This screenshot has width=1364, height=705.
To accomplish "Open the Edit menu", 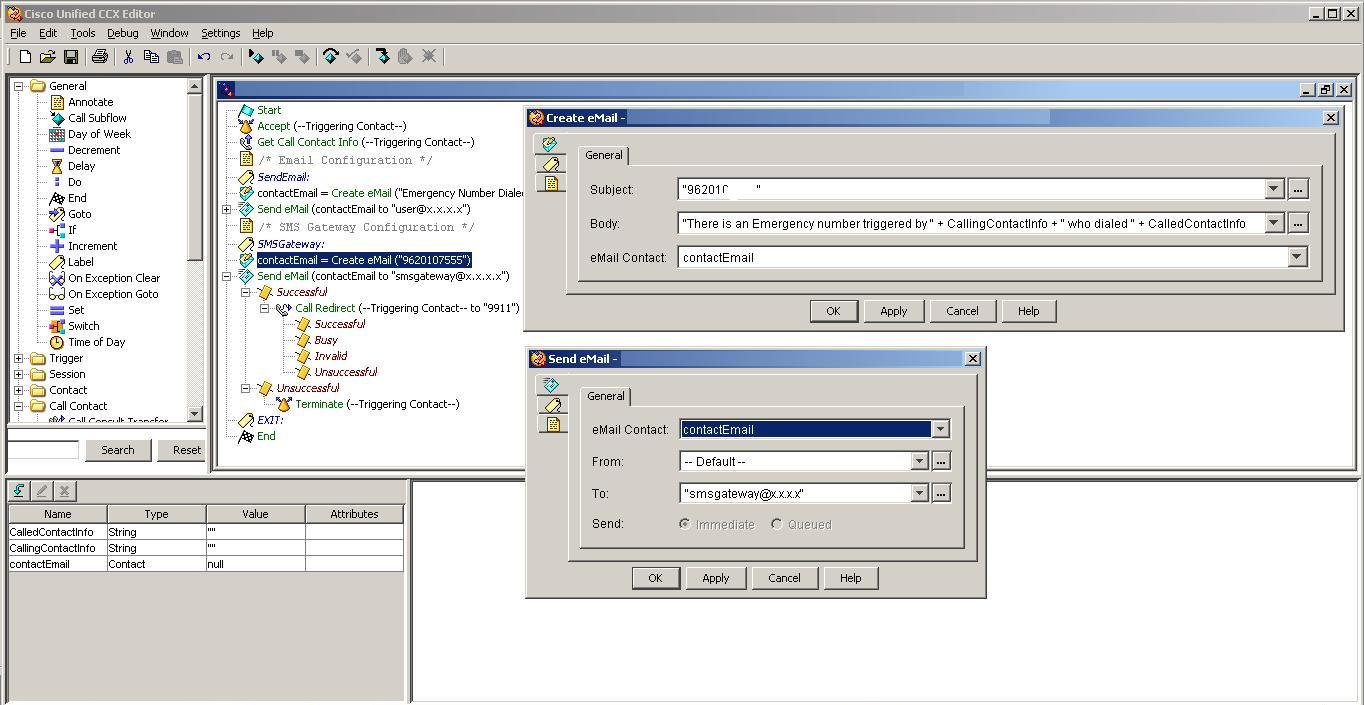I will coord(48,33).
